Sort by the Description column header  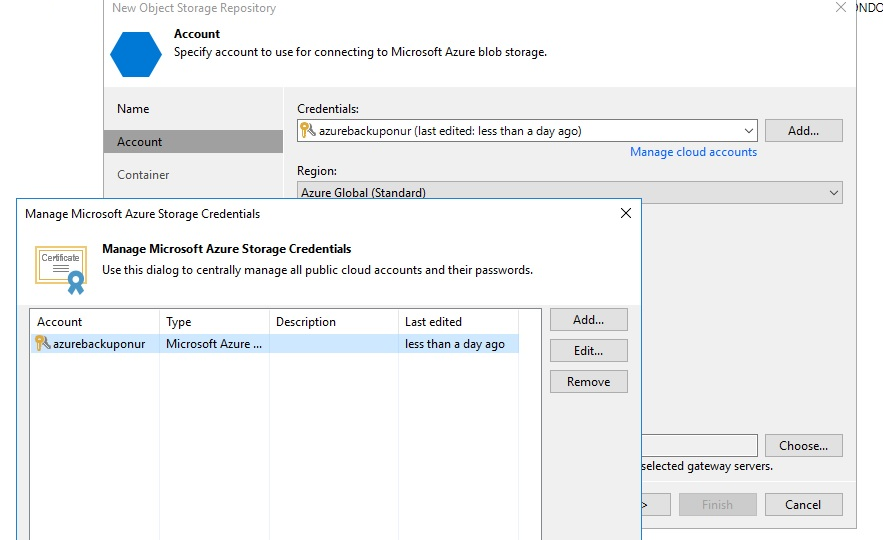pos(334,322)
